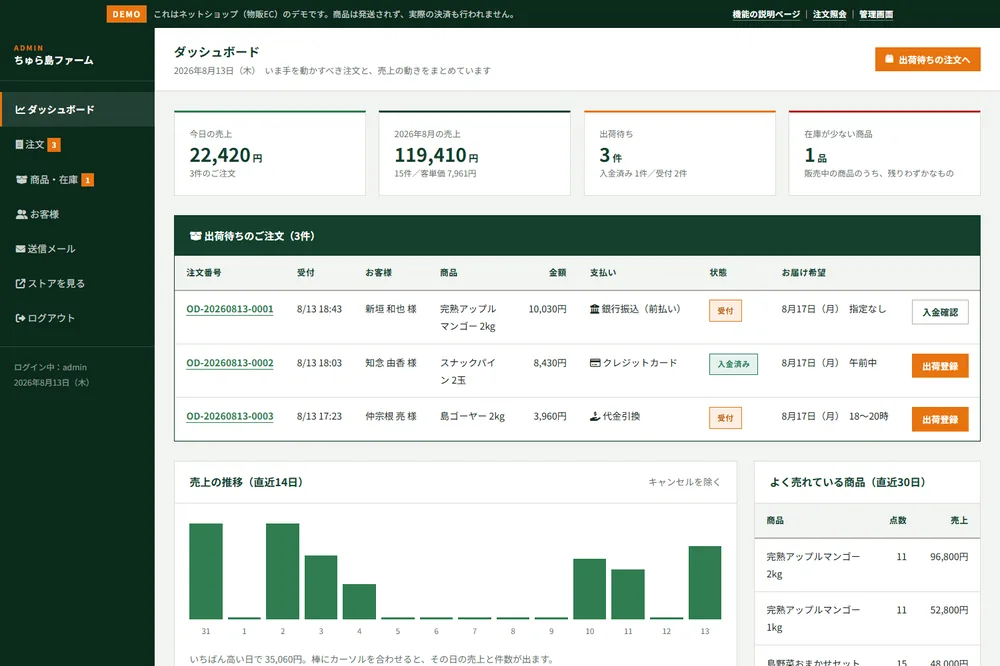1000x666 pixels.
Task: Click the sign-out icon beside ログアウト
Action: point(20,318)
